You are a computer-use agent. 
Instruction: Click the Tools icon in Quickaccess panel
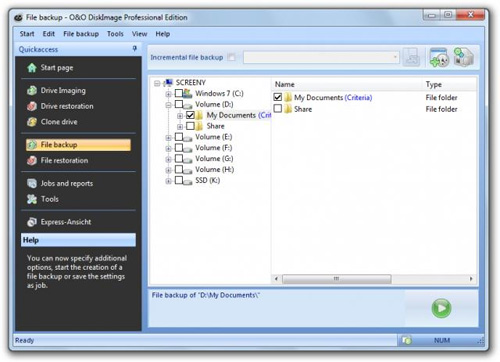32,199
